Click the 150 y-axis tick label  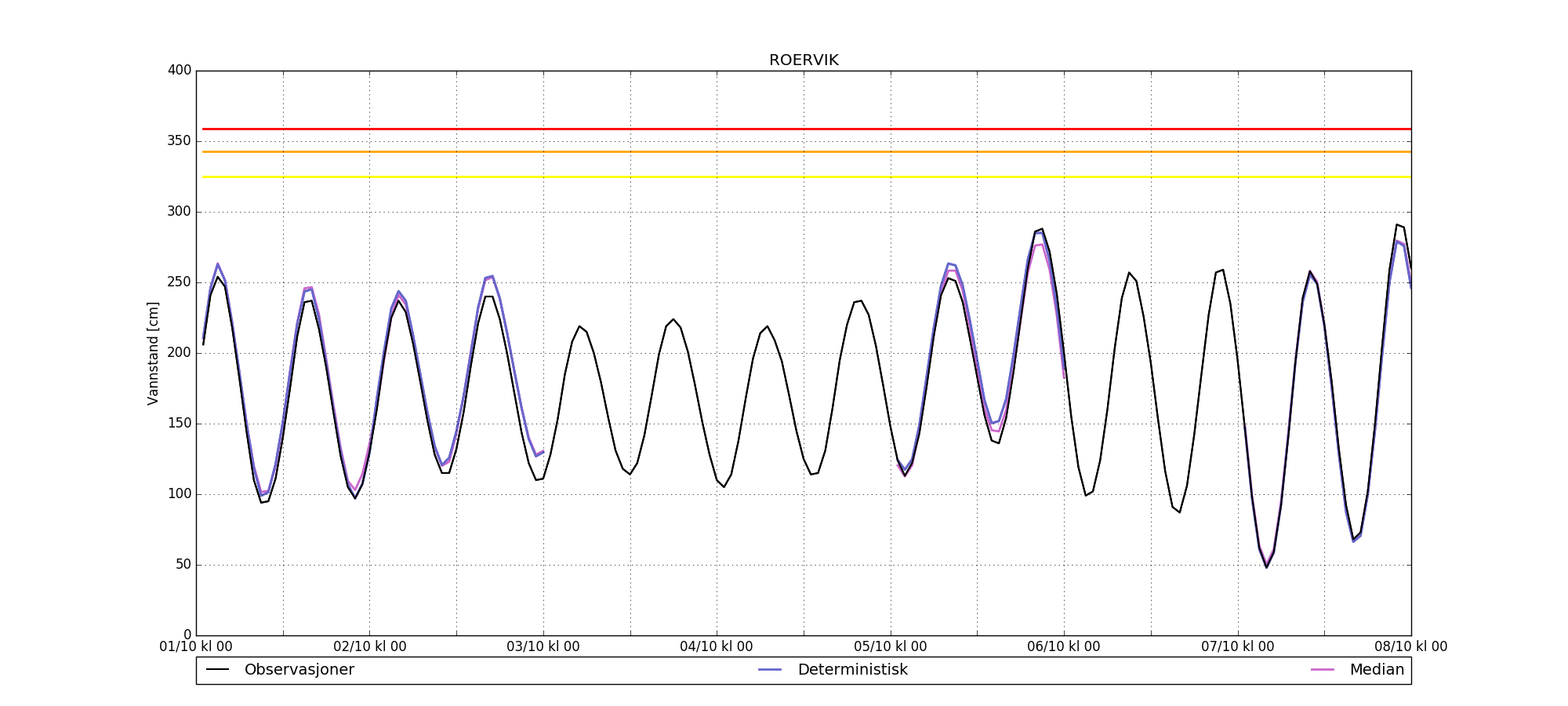pos(180,424)
